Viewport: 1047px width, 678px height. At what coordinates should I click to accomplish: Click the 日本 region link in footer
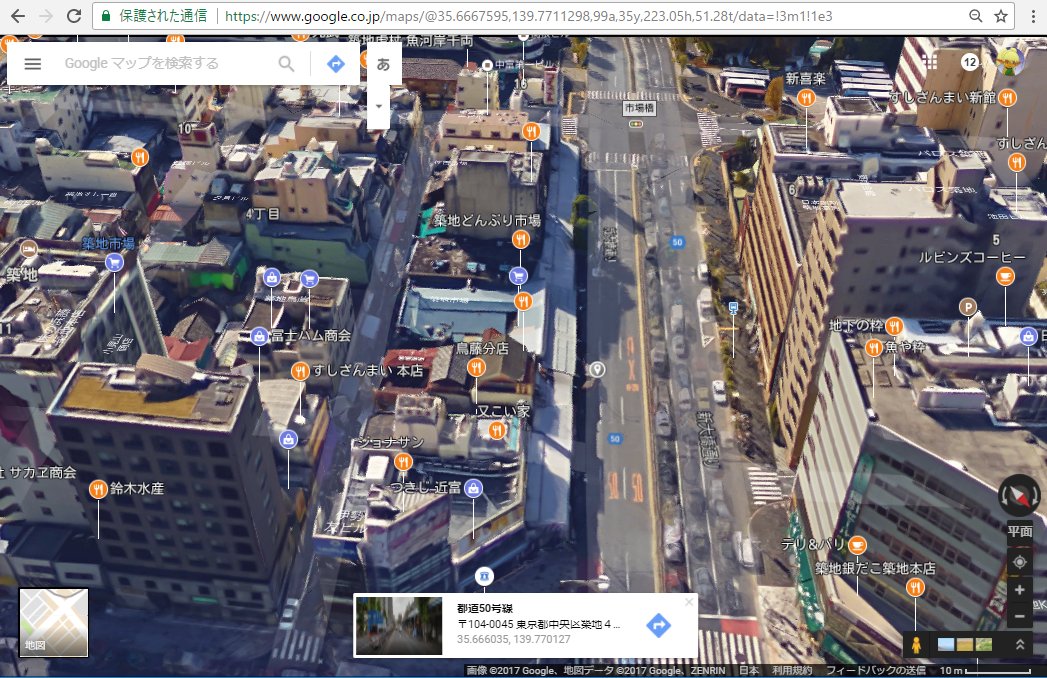tap(749, 670)
